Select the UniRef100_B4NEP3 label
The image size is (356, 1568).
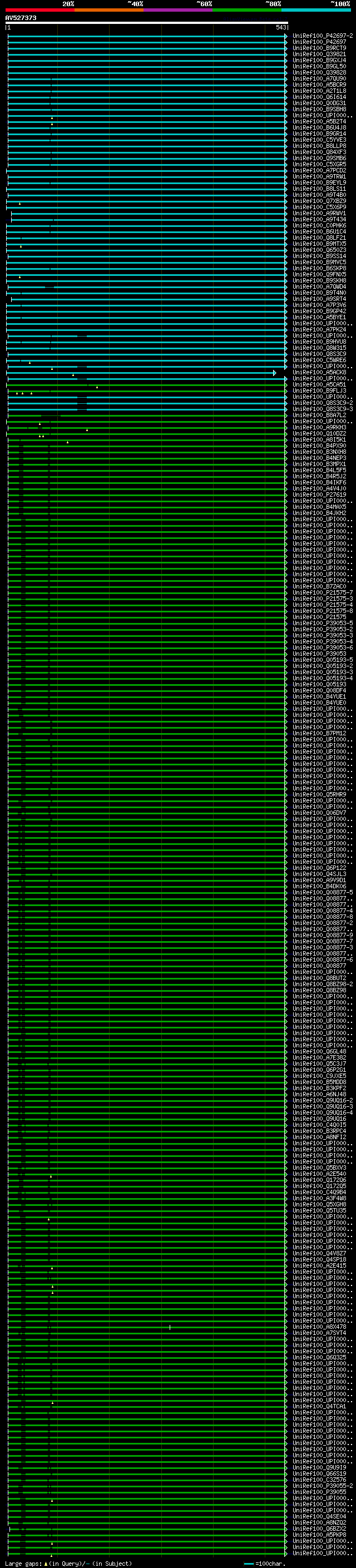(x=319, y=458)
